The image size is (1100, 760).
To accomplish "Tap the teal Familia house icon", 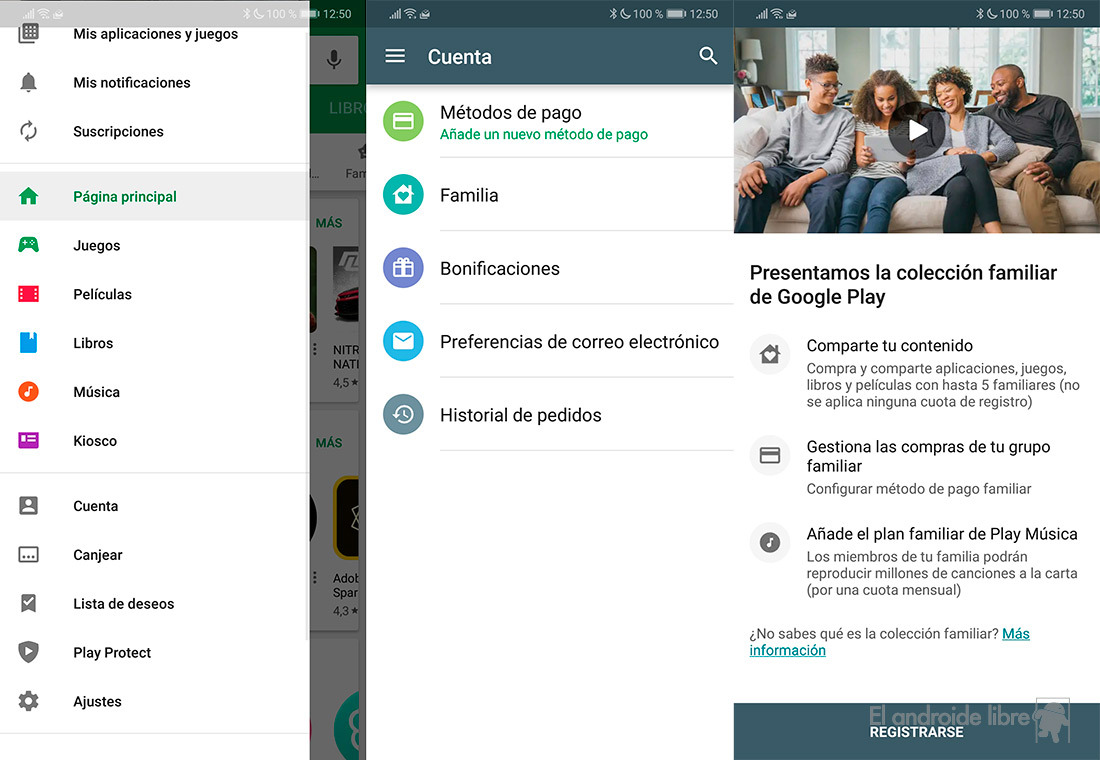I will click(x=403, y=195).
